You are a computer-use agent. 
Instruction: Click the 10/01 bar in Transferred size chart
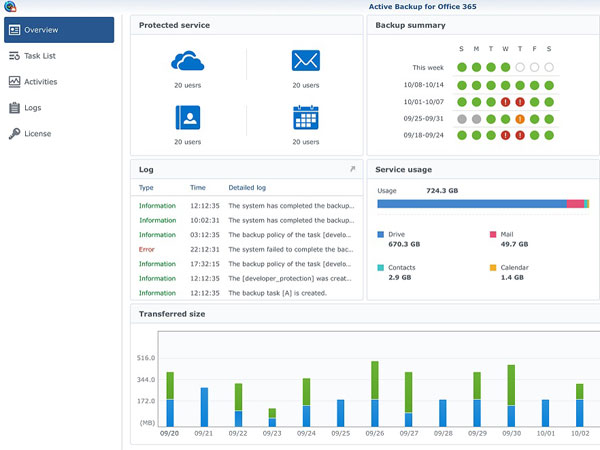pos(545,413)
